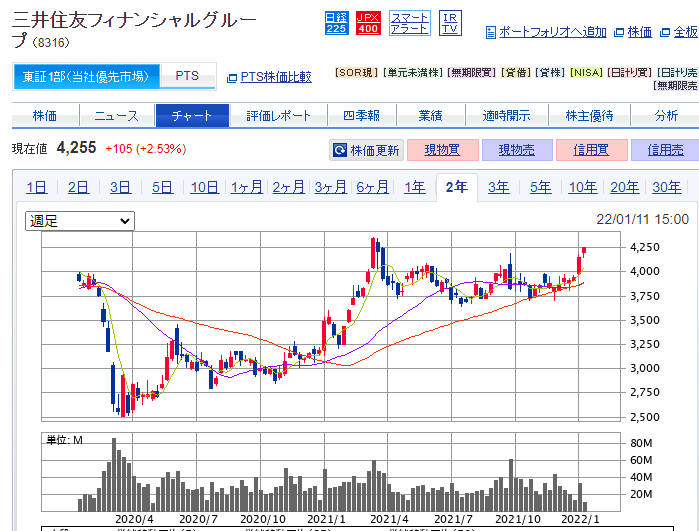Select the 2日 chart range
Image resolution: width=699 pixels, height=531 pixels.
(78, 187)
